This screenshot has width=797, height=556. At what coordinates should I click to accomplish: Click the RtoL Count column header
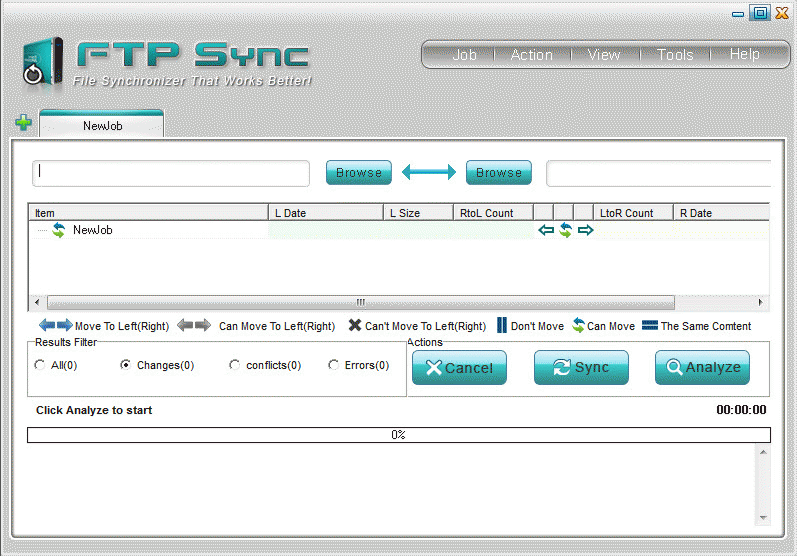tap(494, 213)
